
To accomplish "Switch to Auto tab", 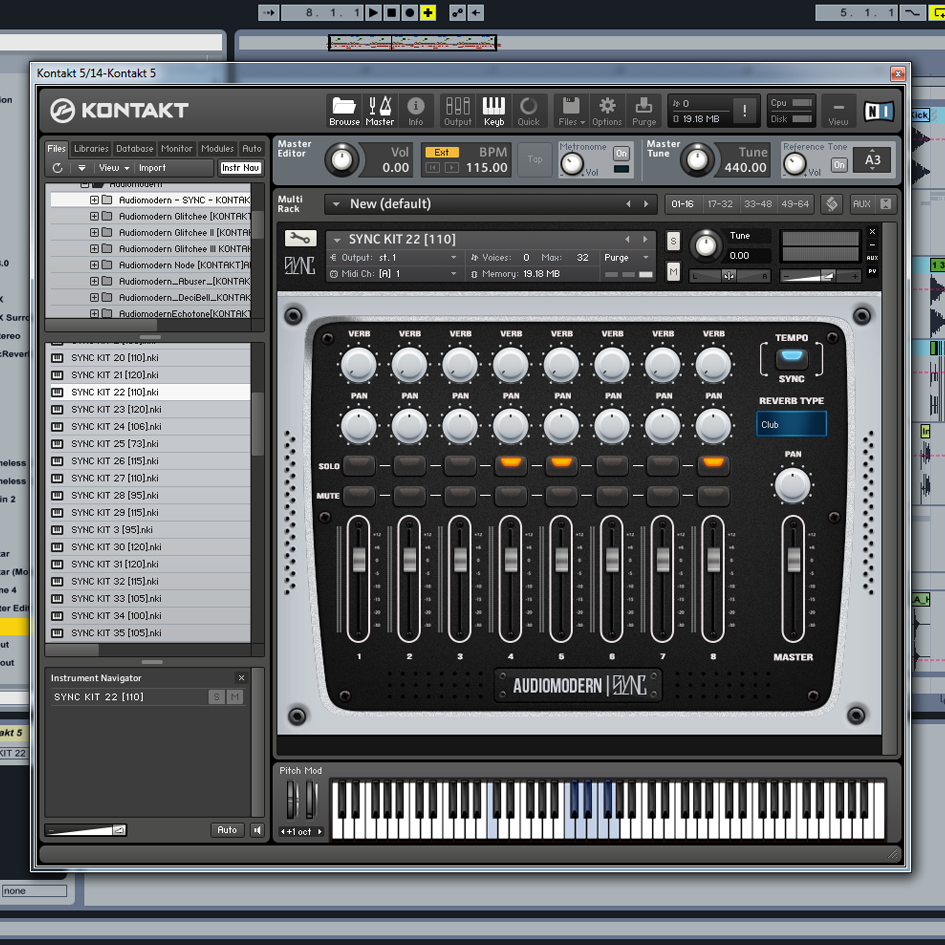I will coord(252,148).
